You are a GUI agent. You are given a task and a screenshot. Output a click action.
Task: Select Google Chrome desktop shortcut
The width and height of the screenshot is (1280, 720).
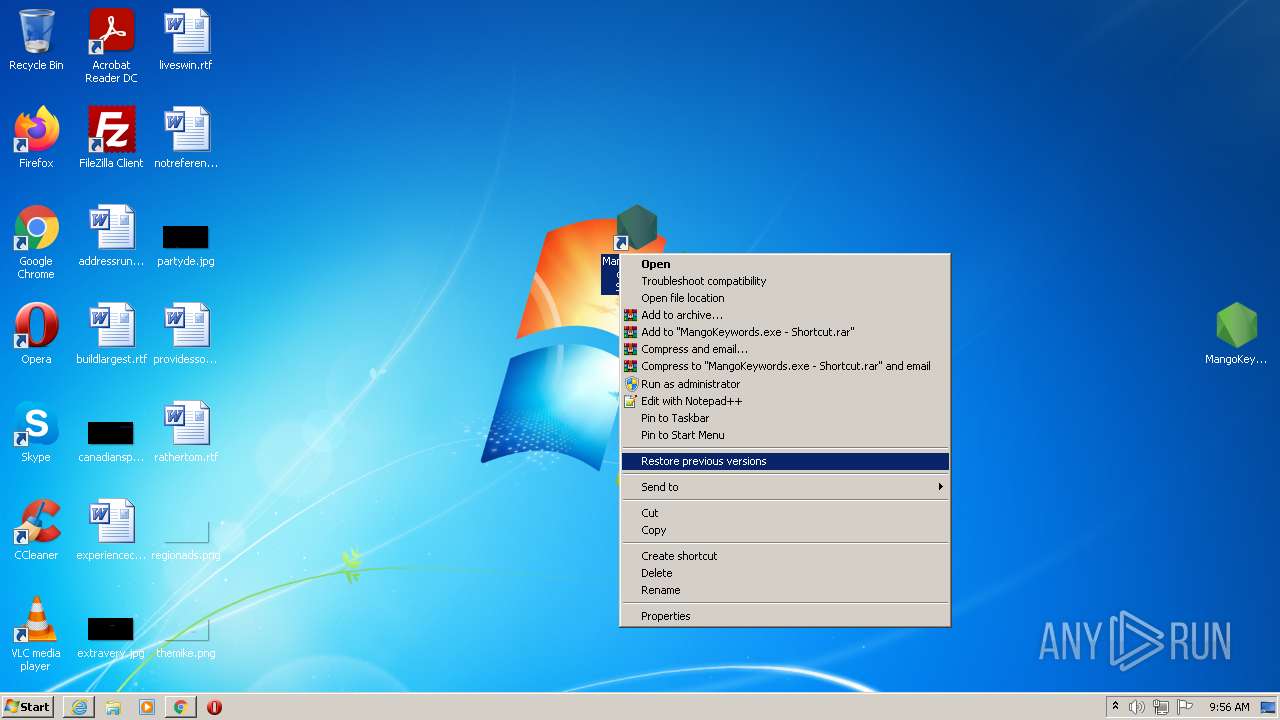[x=36, y=242]
